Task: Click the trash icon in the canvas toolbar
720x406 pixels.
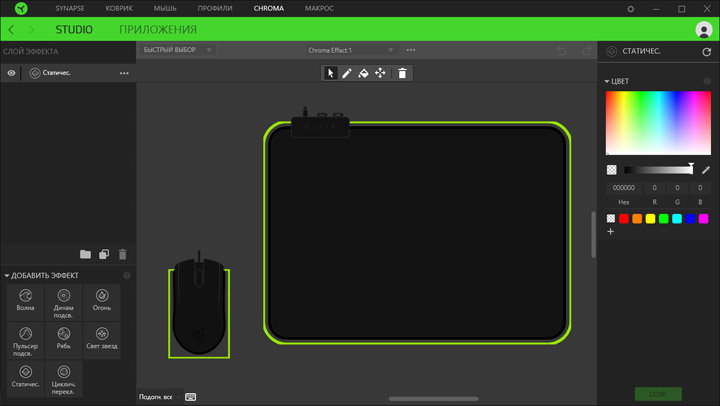Action: click(402, 73)
